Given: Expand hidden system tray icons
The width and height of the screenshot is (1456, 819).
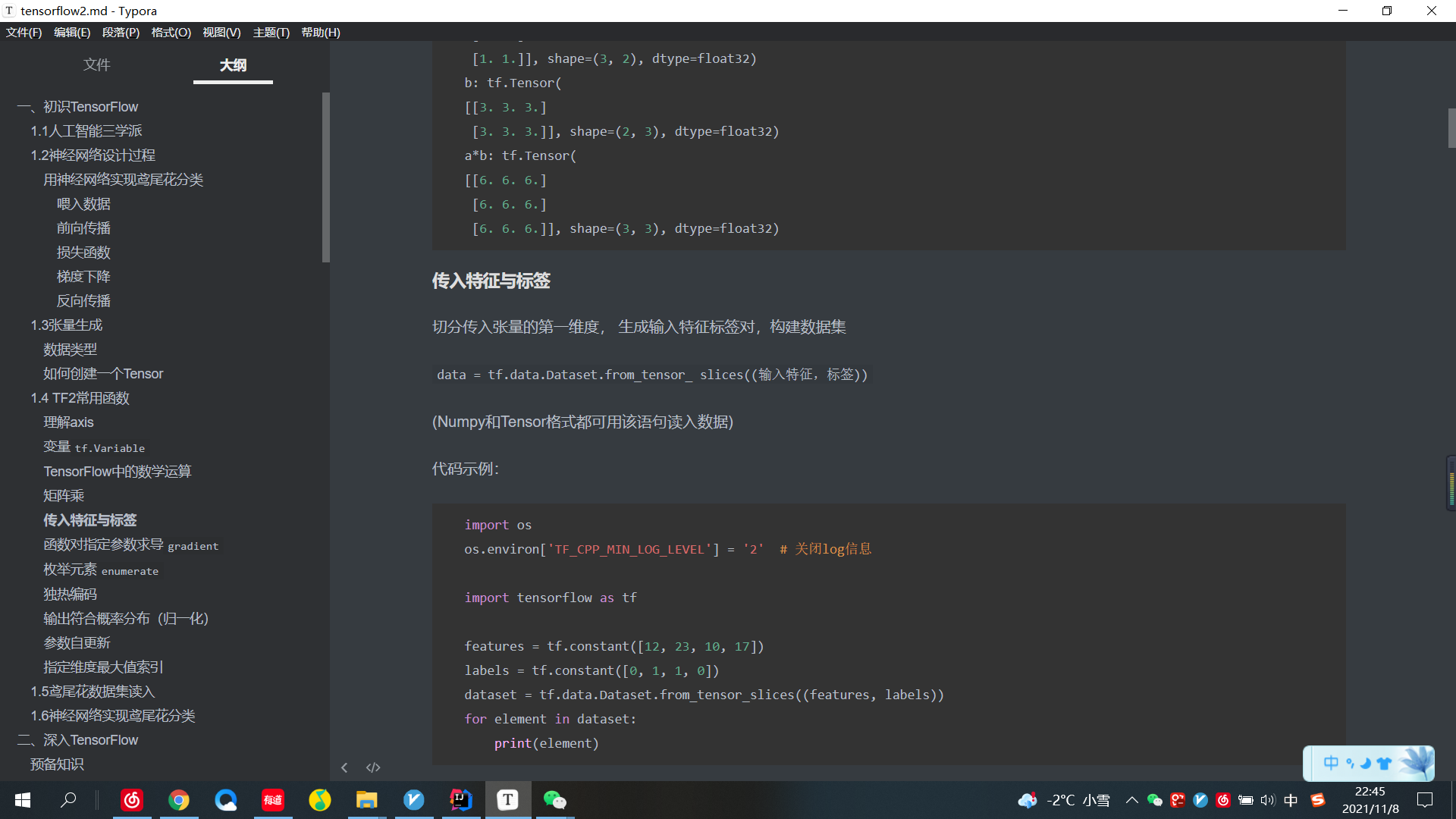Looking at the screenshot, I should pos(1132,800).
